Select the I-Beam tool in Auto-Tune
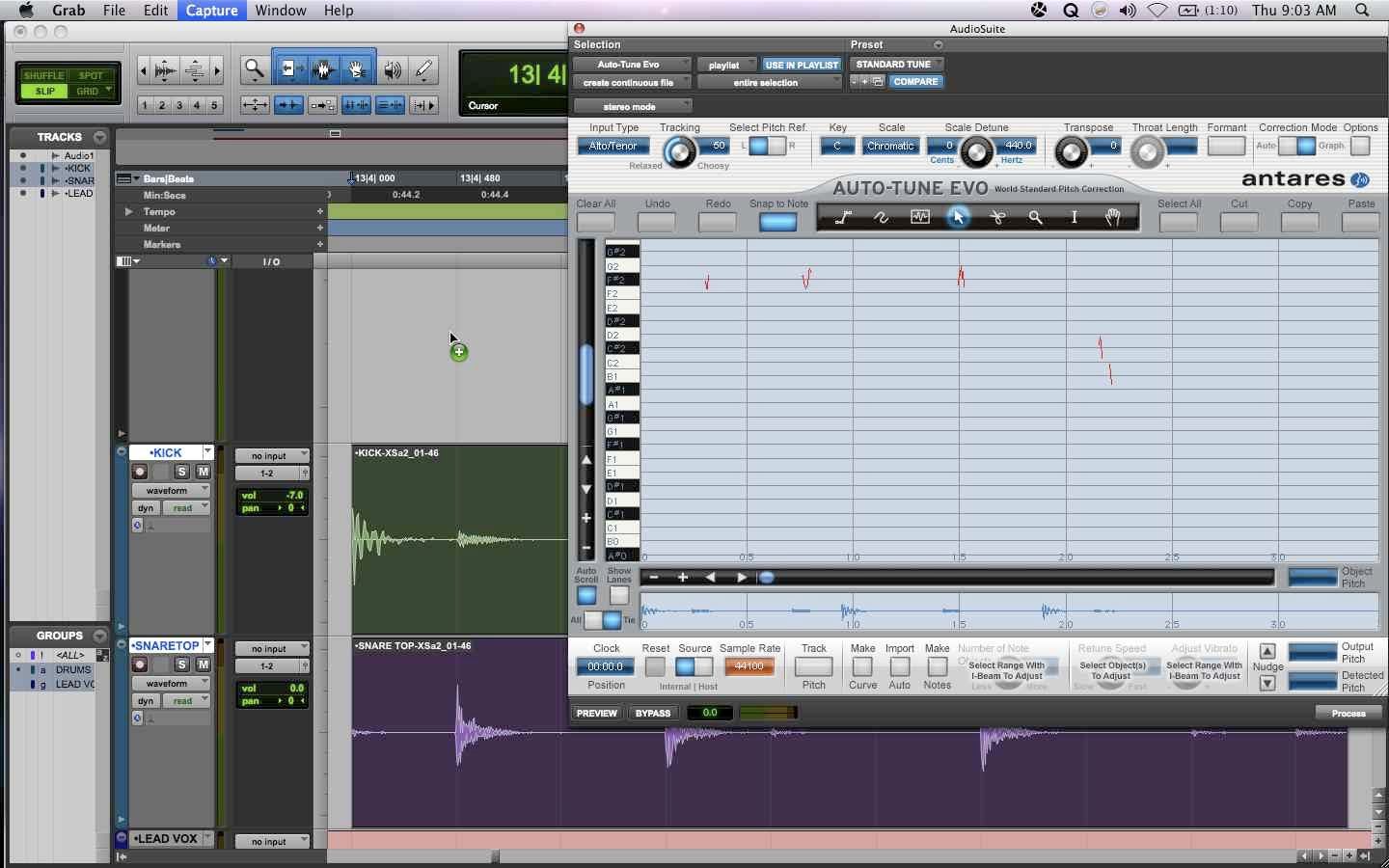 tap(1075, 218)
